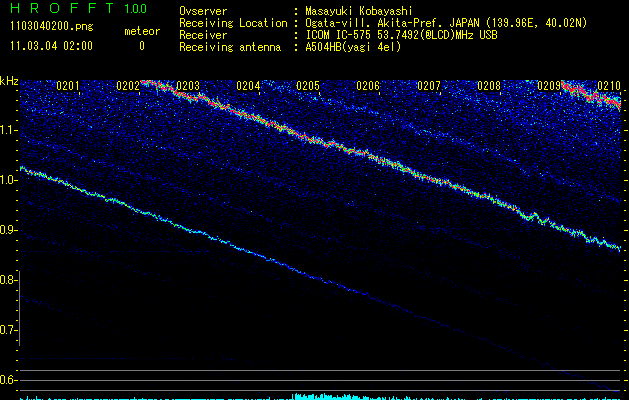Click time marker 0207
The height and width of the screenshot is (400, 629).
coord(429,86)
